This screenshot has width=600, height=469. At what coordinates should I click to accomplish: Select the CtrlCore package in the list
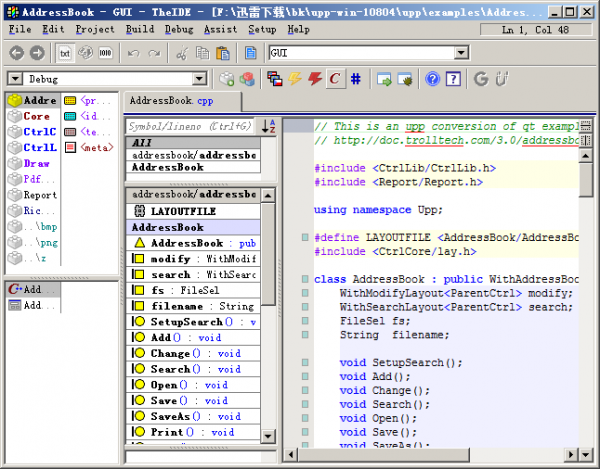[x=39, y=132]
